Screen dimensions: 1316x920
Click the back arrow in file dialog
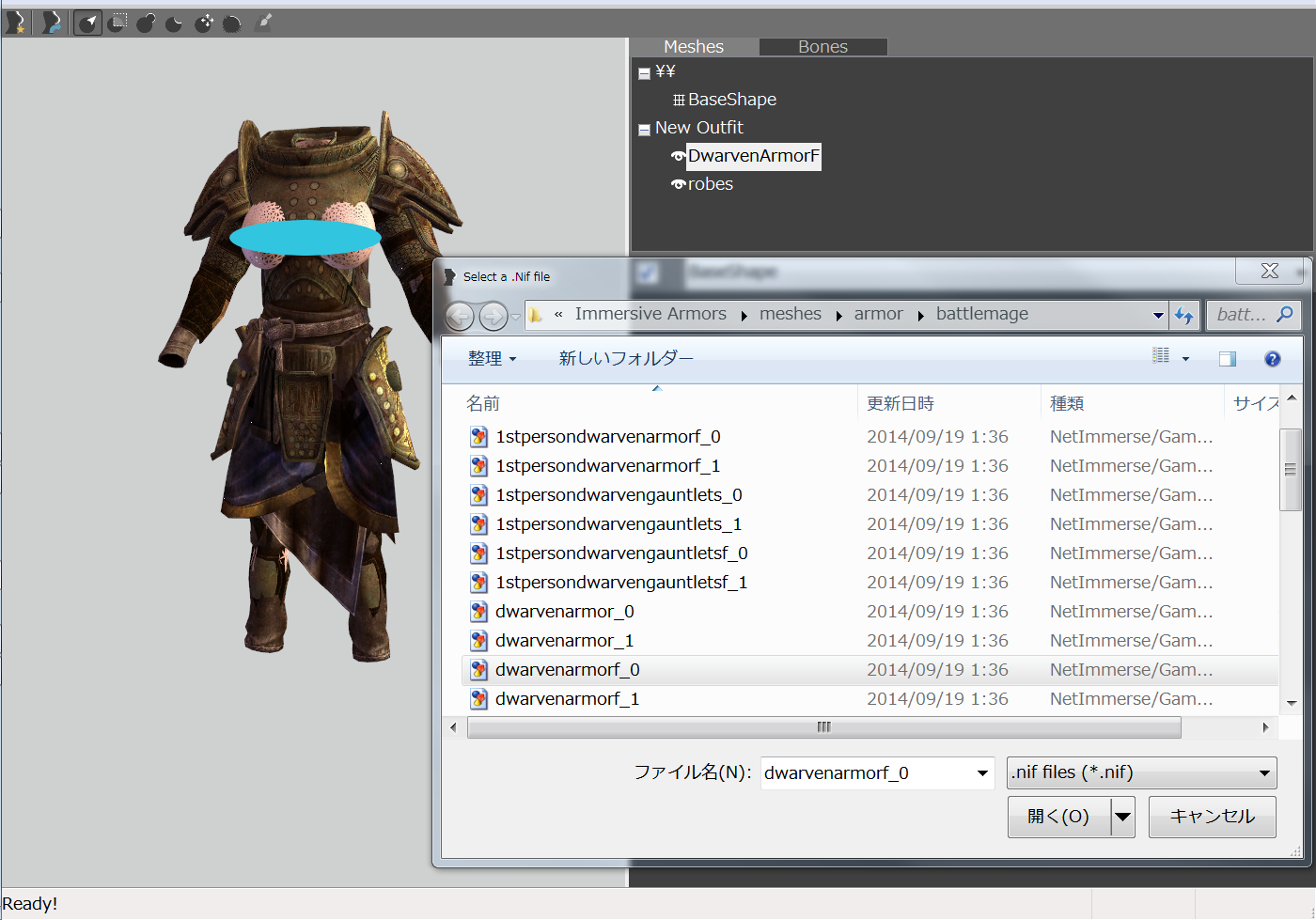pos(460,316)
